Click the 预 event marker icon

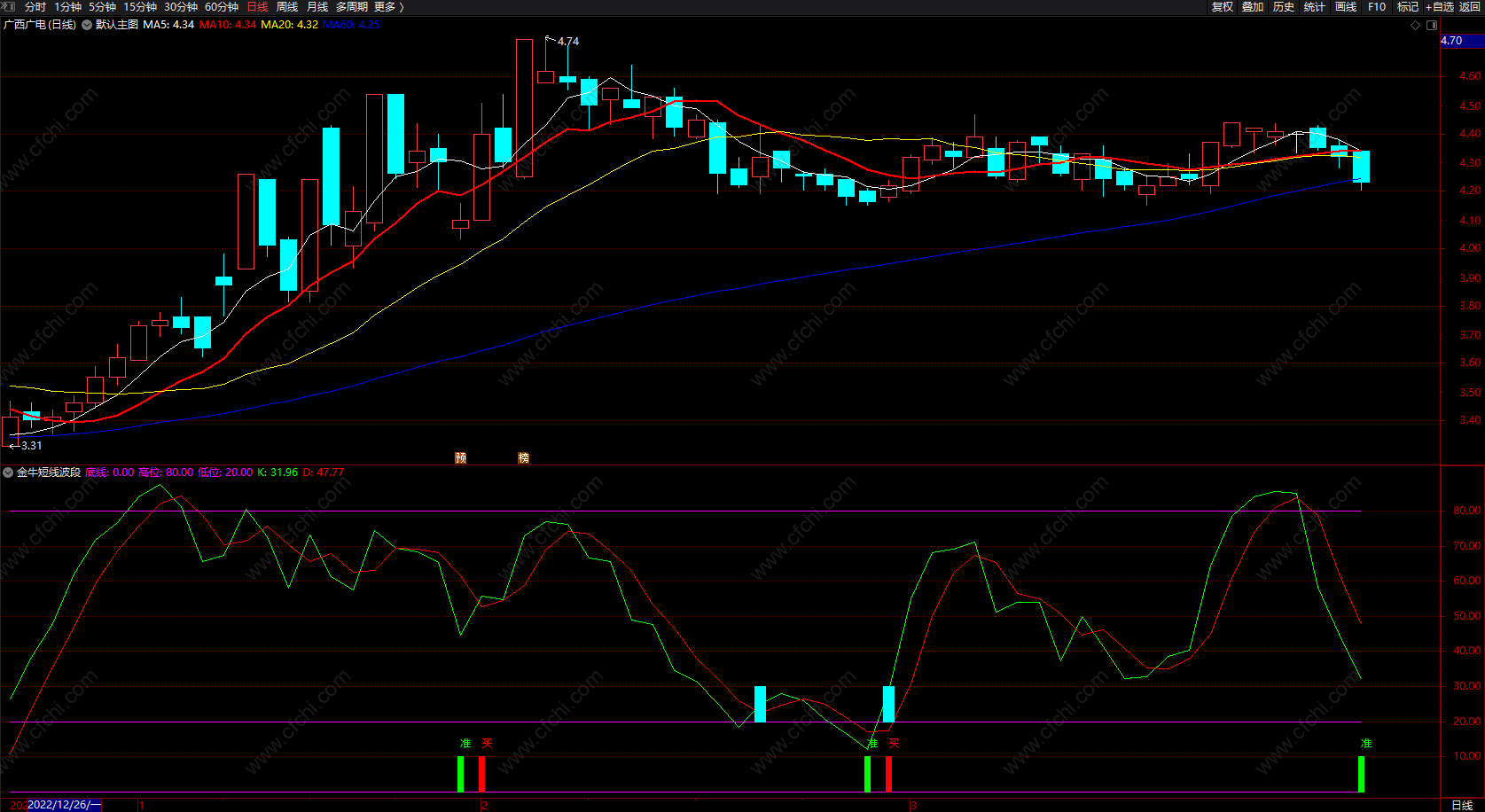460,457
